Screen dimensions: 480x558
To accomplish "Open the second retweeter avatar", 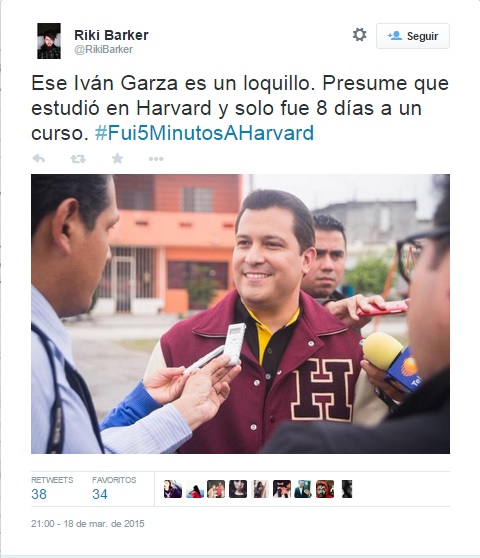I will point(195,489).
